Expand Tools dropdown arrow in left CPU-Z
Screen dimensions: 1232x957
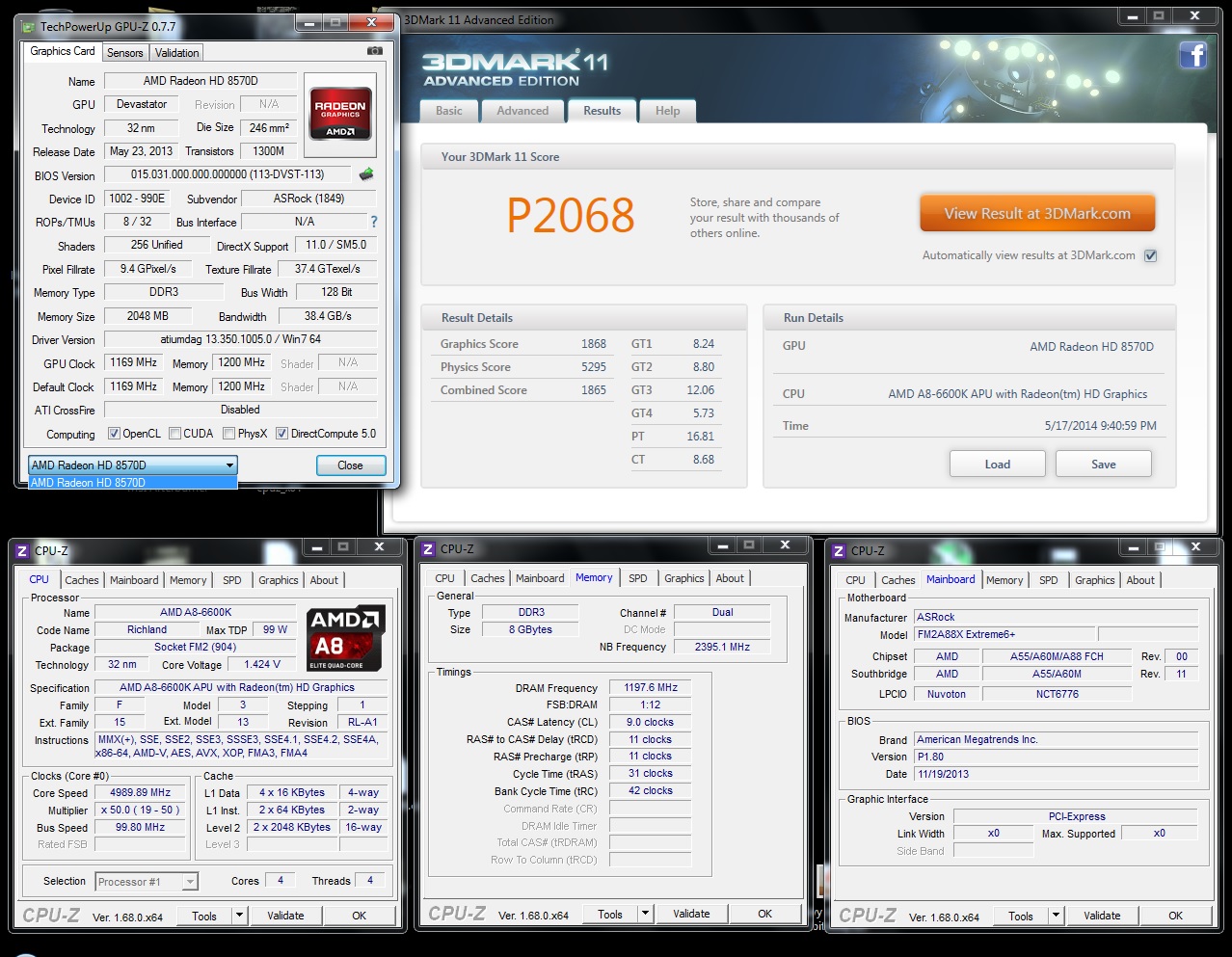(240, 916)
